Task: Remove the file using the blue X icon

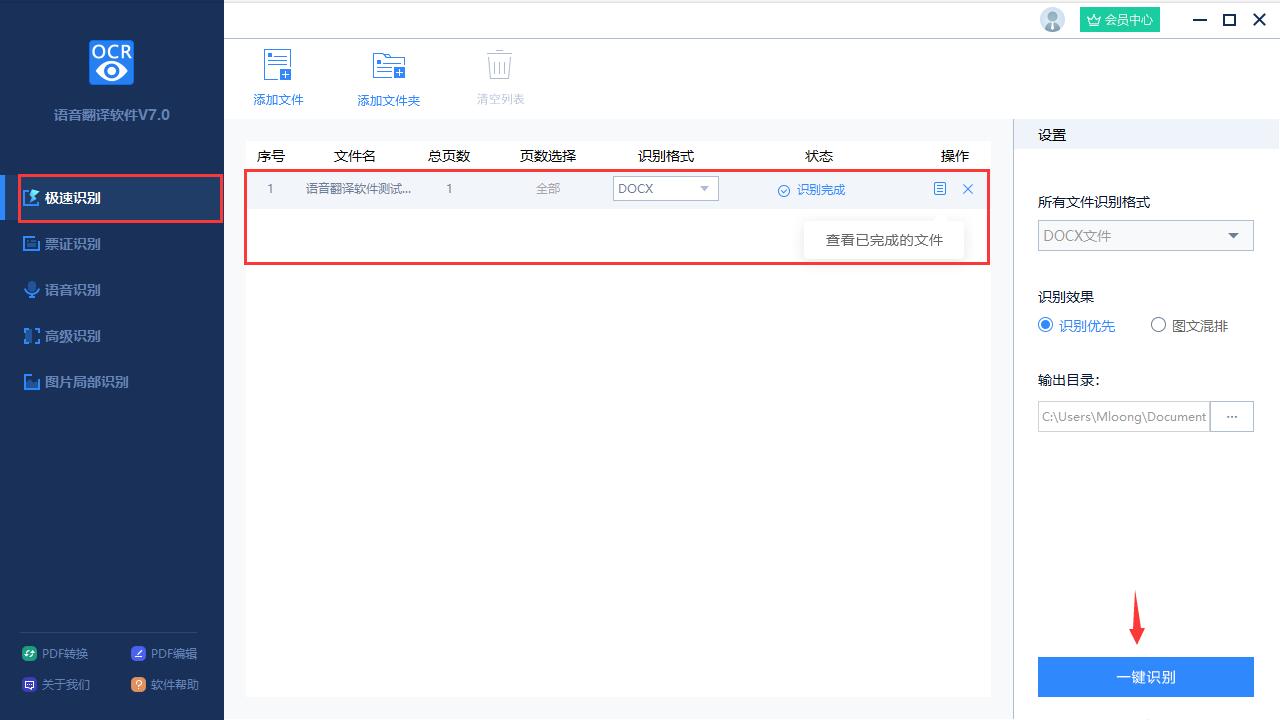Action: [967, 188]
